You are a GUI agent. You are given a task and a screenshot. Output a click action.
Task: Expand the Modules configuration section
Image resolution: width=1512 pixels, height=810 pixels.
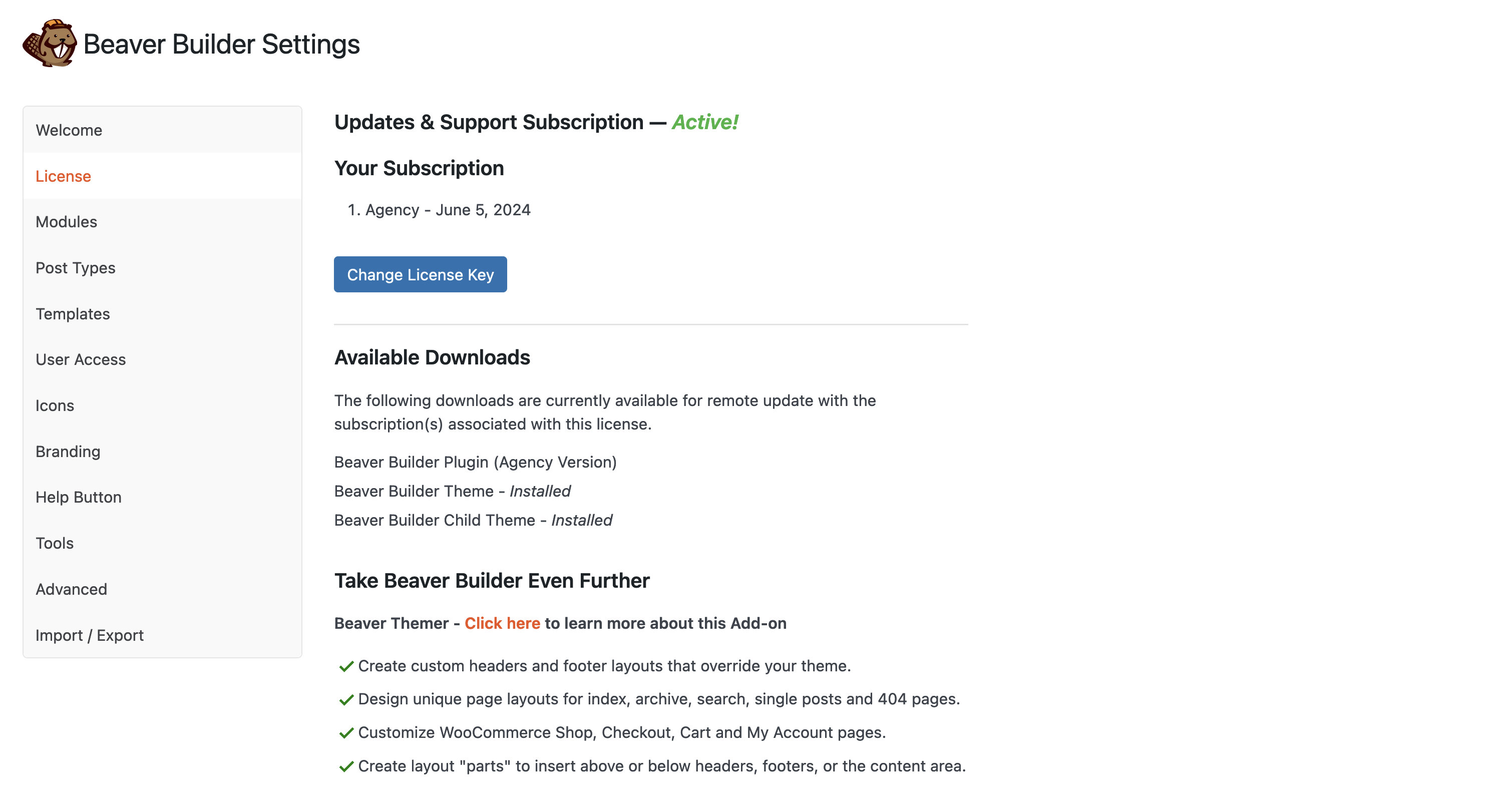[66, 221]
